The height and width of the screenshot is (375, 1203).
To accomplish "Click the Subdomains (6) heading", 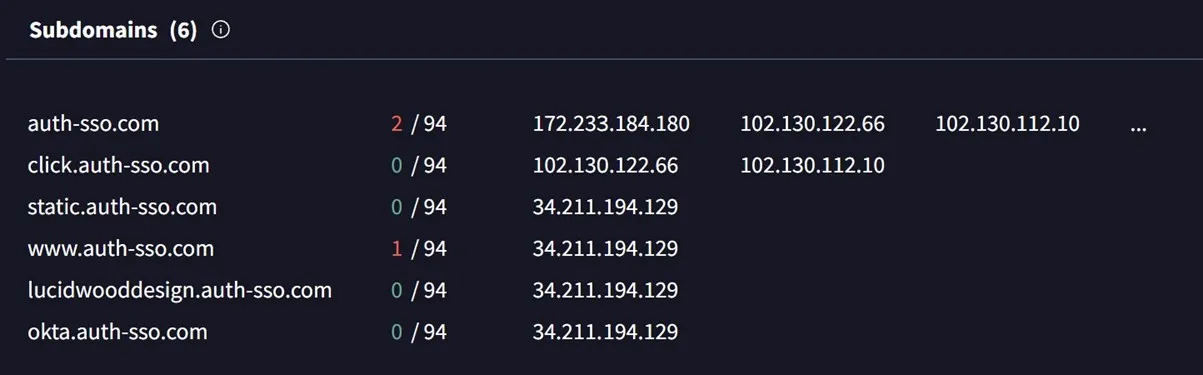I will tap(113, 30).
